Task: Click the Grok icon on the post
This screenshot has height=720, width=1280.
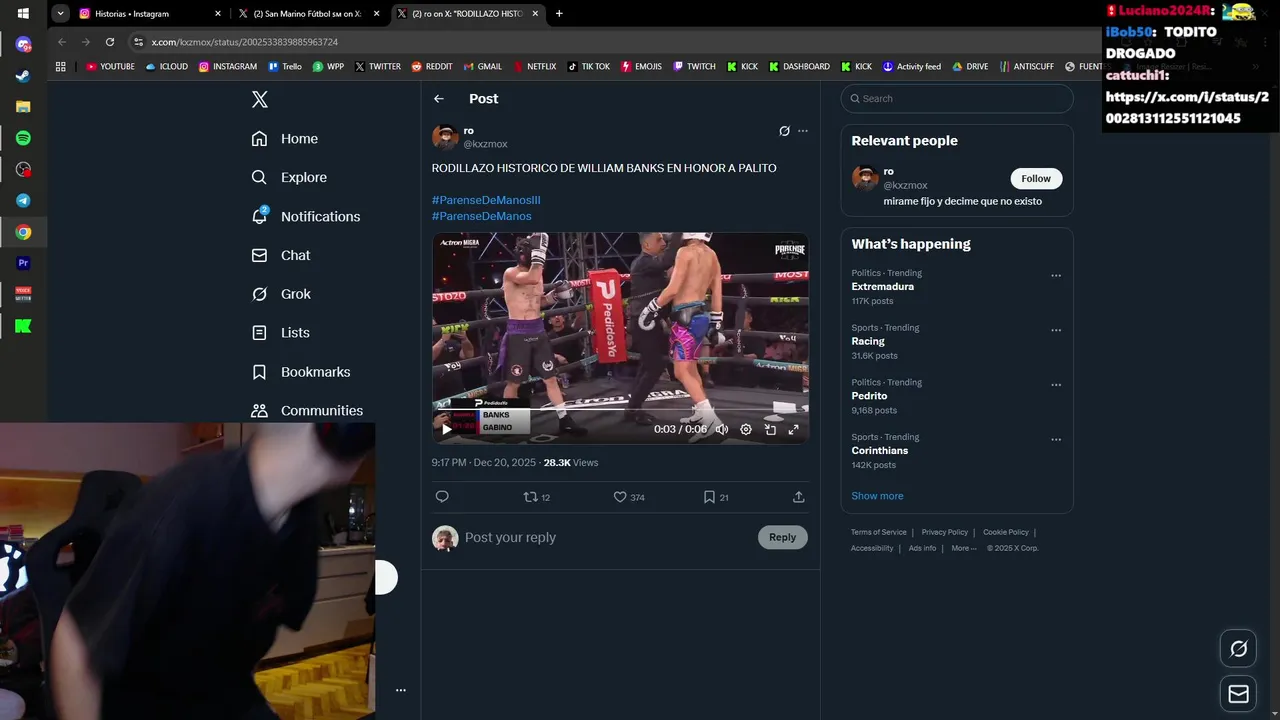Action: tap(785, 131)
